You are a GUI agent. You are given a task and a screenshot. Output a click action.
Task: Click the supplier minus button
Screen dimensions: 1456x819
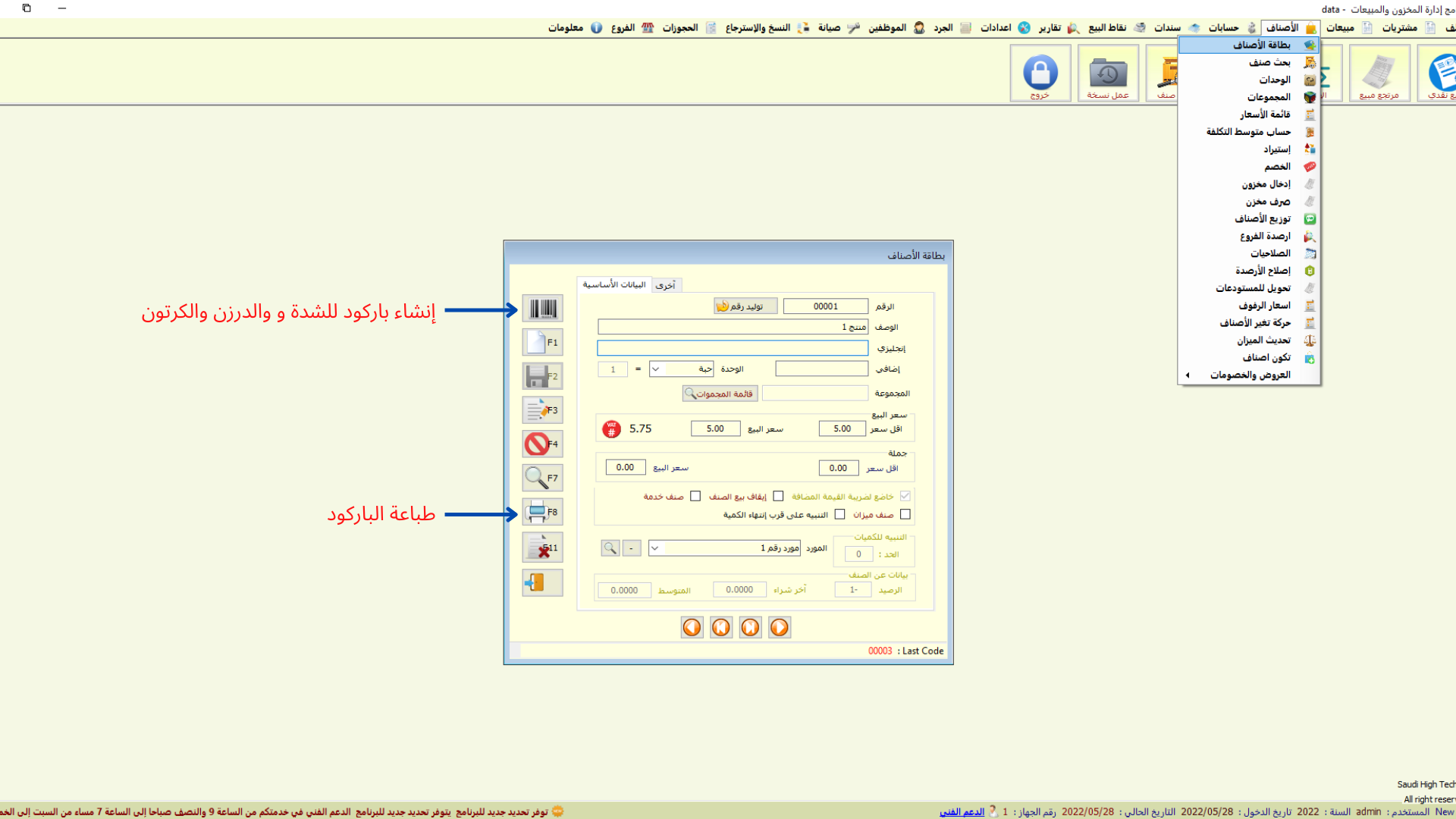[632, 548]
